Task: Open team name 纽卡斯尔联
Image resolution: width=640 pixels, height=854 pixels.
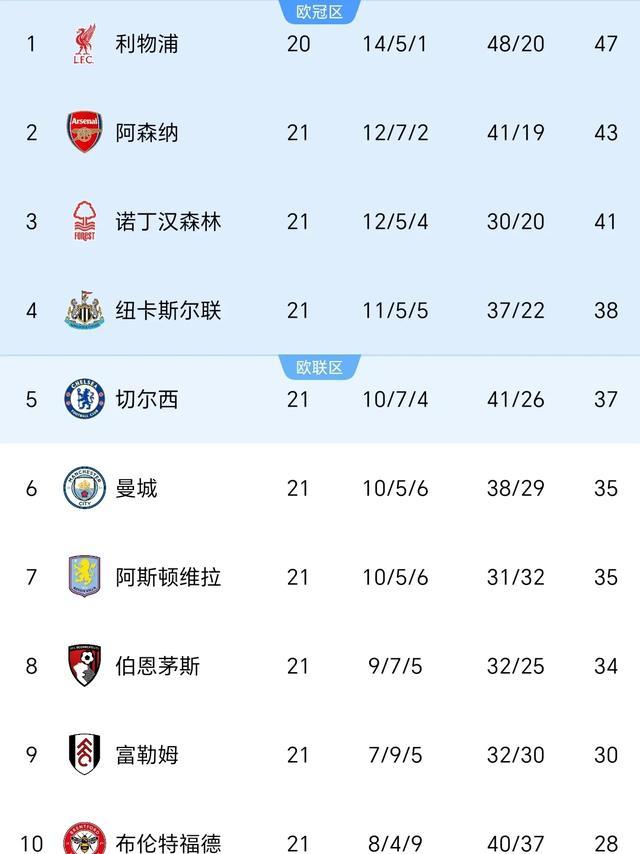Action: point(168,310)
